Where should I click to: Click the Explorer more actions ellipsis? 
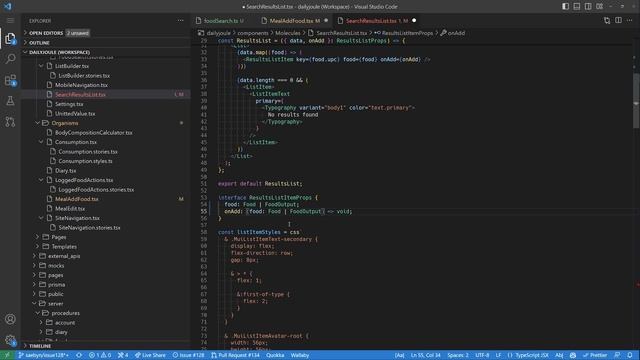[x=180, y=20]
